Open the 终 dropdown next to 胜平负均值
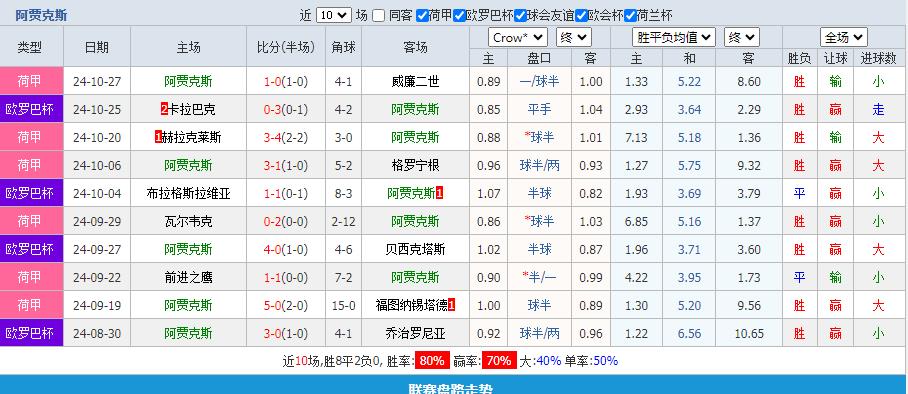This screenshot has height=394, width=908. (x=741, y=38)
